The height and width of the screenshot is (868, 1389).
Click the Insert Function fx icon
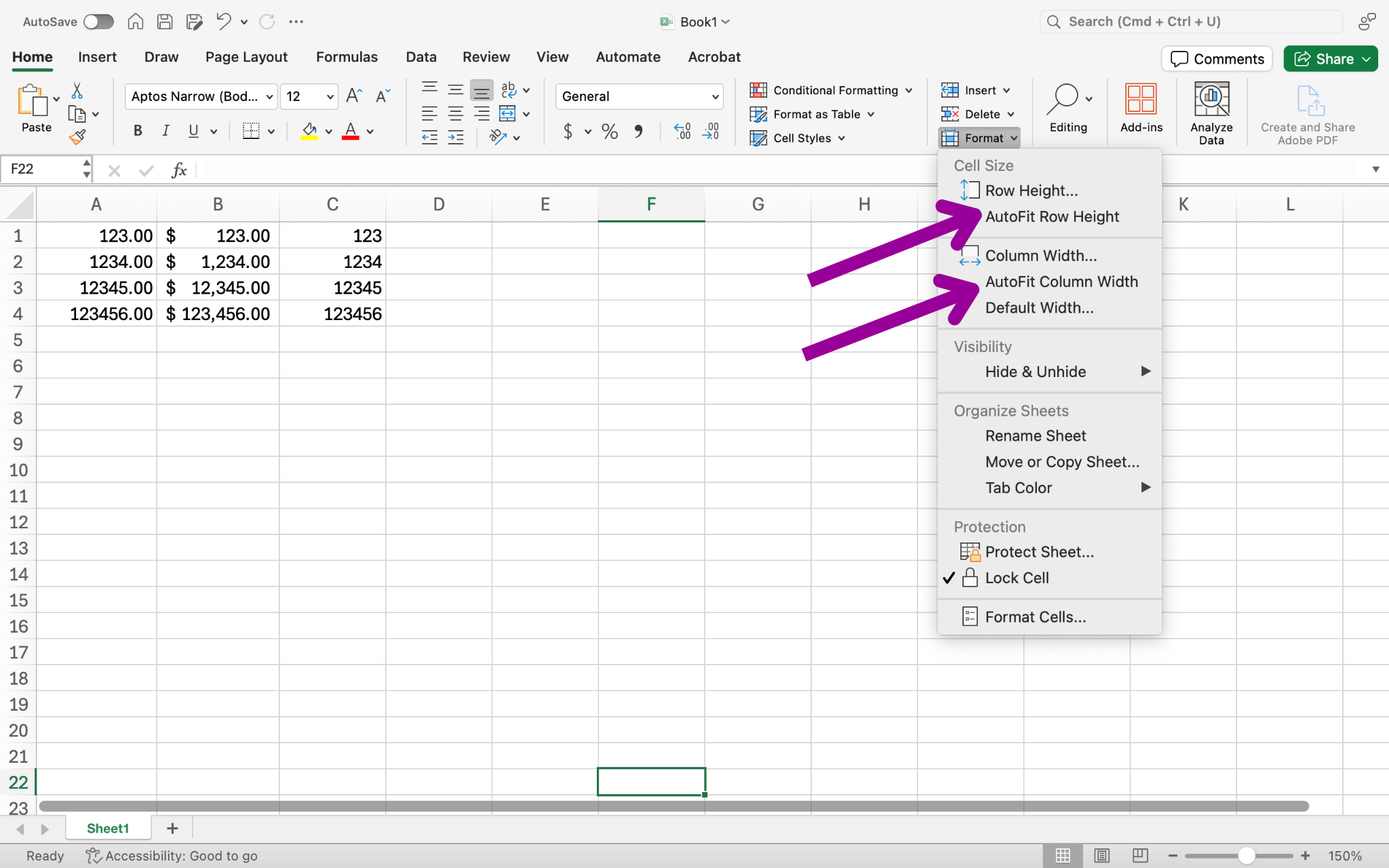click(x=179, y=170)
